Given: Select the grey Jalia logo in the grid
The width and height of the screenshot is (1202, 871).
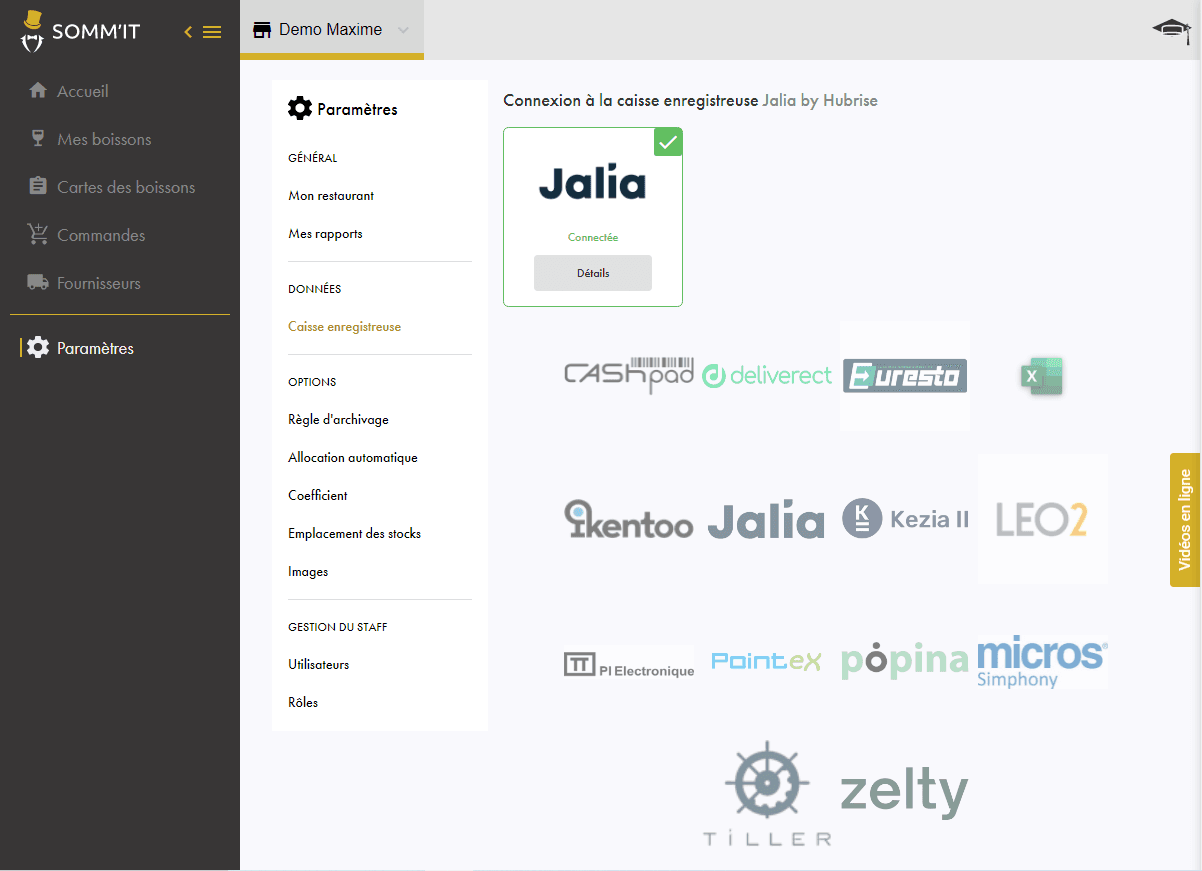Looking at the screenshot, I should pos(767,519).
